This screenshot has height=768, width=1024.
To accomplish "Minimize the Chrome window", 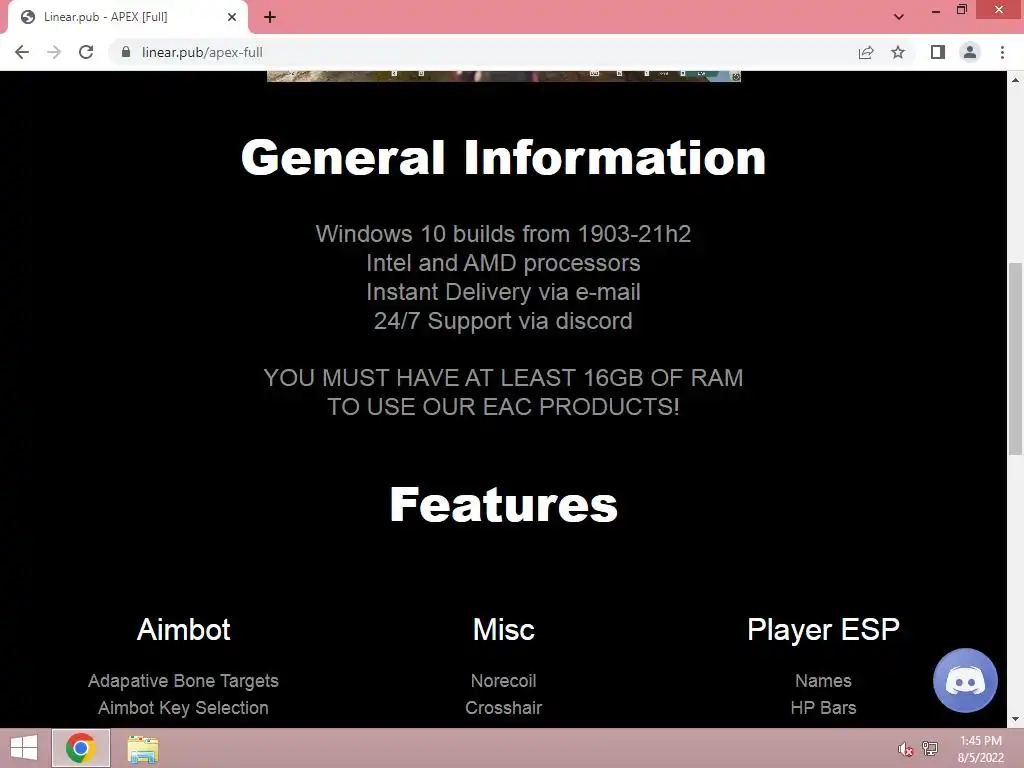I will coord(936,10).
